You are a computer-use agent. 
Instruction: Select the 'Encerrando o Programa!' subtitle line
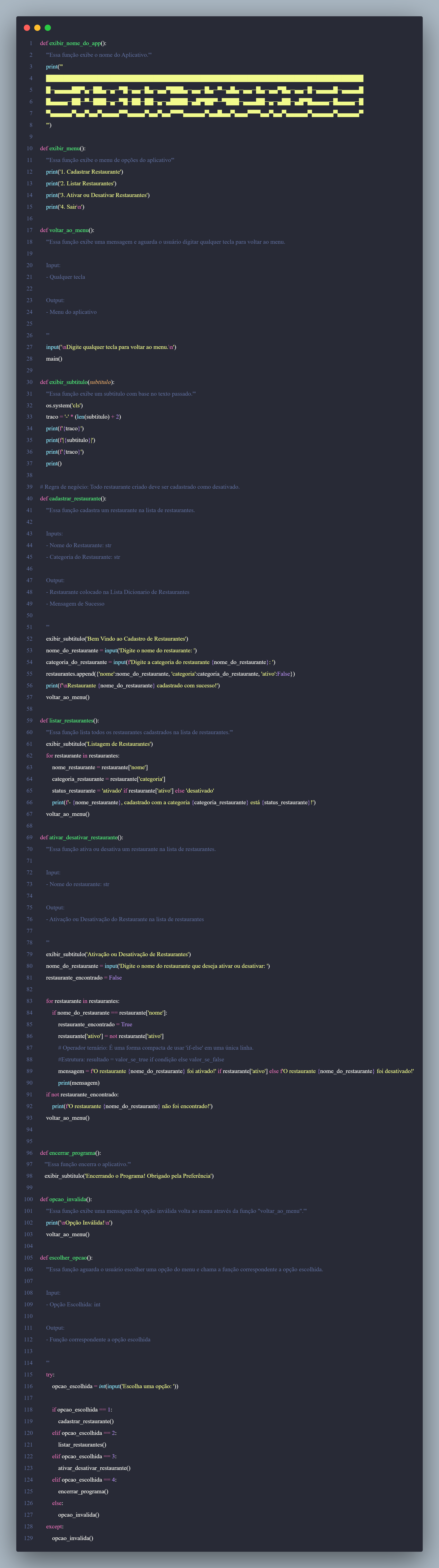129,1176
